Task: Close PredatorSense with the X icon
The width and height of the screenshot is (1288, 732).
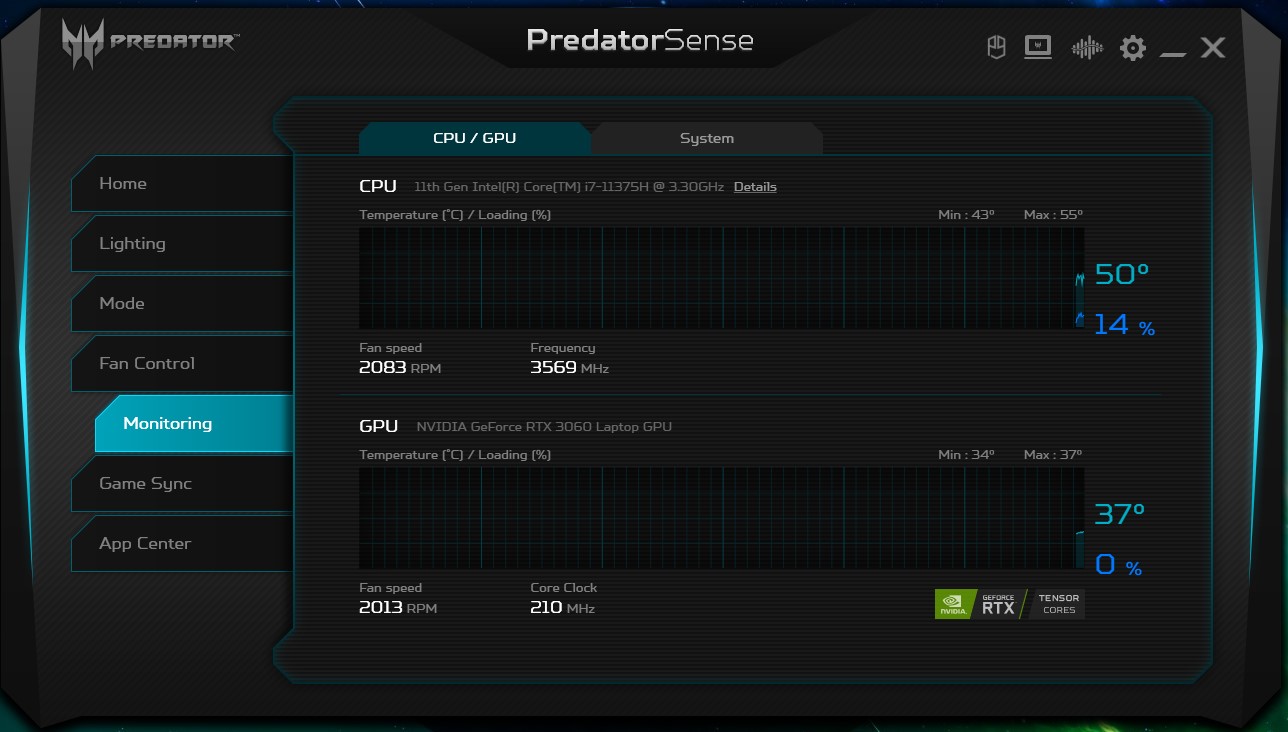Action: pos(1213,47)
